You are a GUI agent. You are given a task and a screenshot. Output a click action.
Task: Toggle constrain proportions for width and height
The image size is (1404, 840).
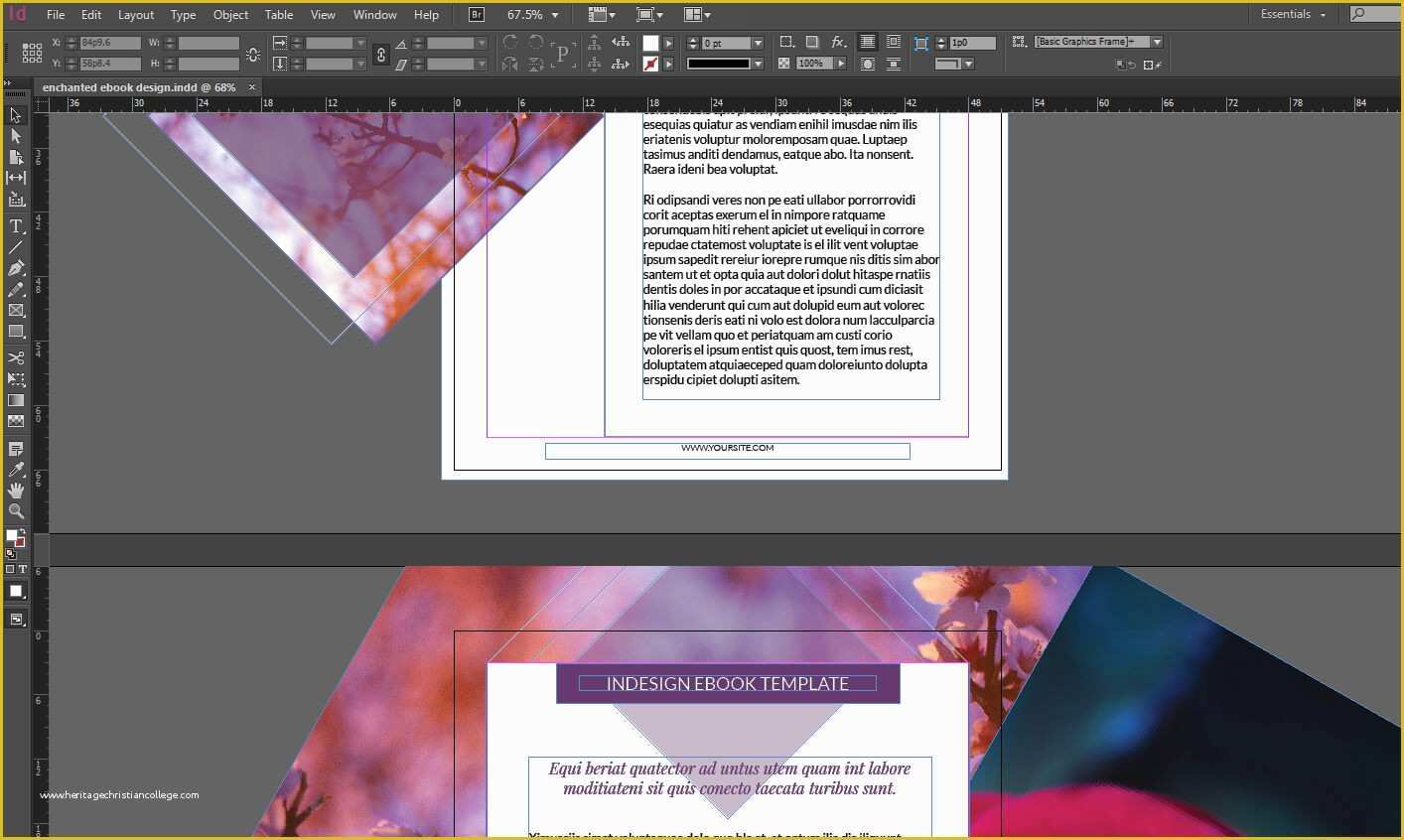253,55
